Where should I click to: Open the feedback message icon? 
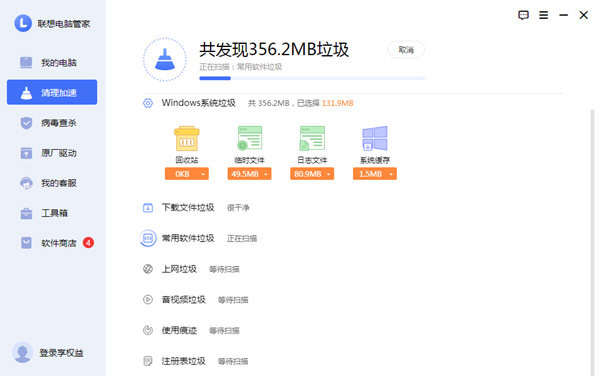pyautogui.click(x=523, y=15)
